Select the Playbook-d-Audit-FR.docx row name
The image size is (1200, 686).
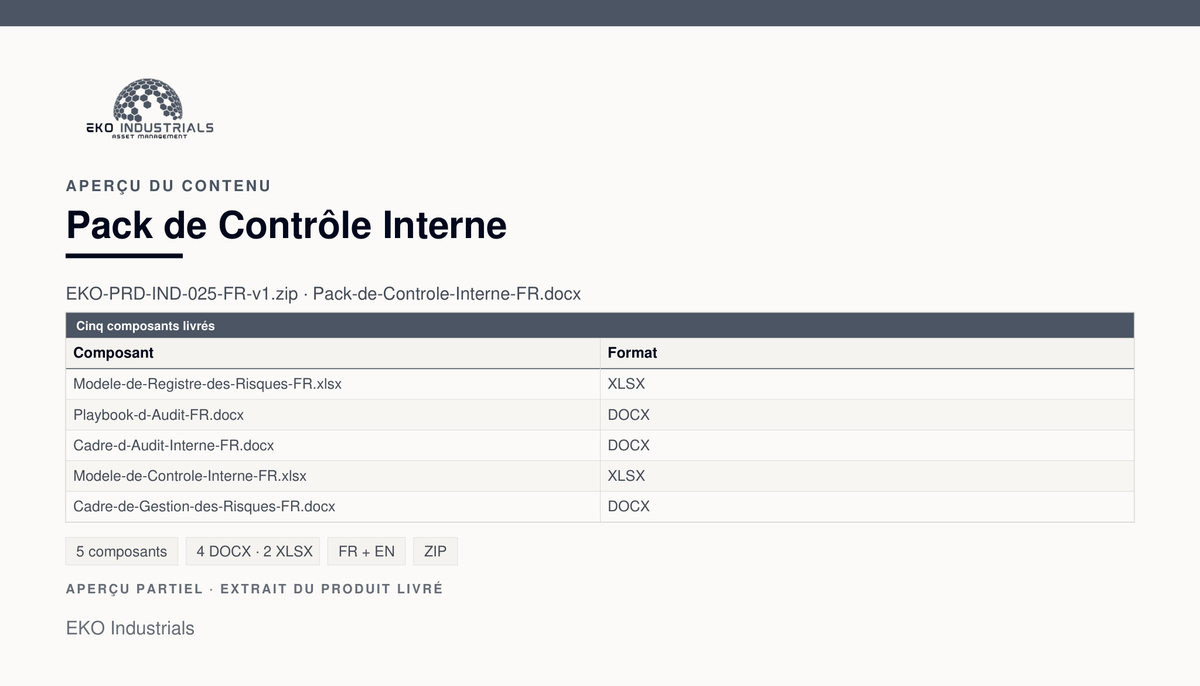point(158,415)
